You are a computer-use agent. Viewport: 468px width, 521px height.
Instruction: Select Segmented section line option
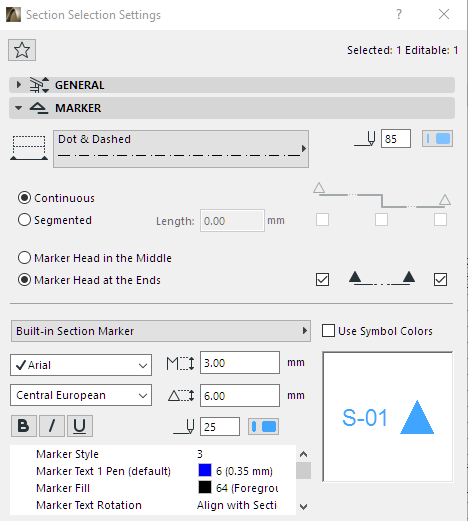(55, 220)
